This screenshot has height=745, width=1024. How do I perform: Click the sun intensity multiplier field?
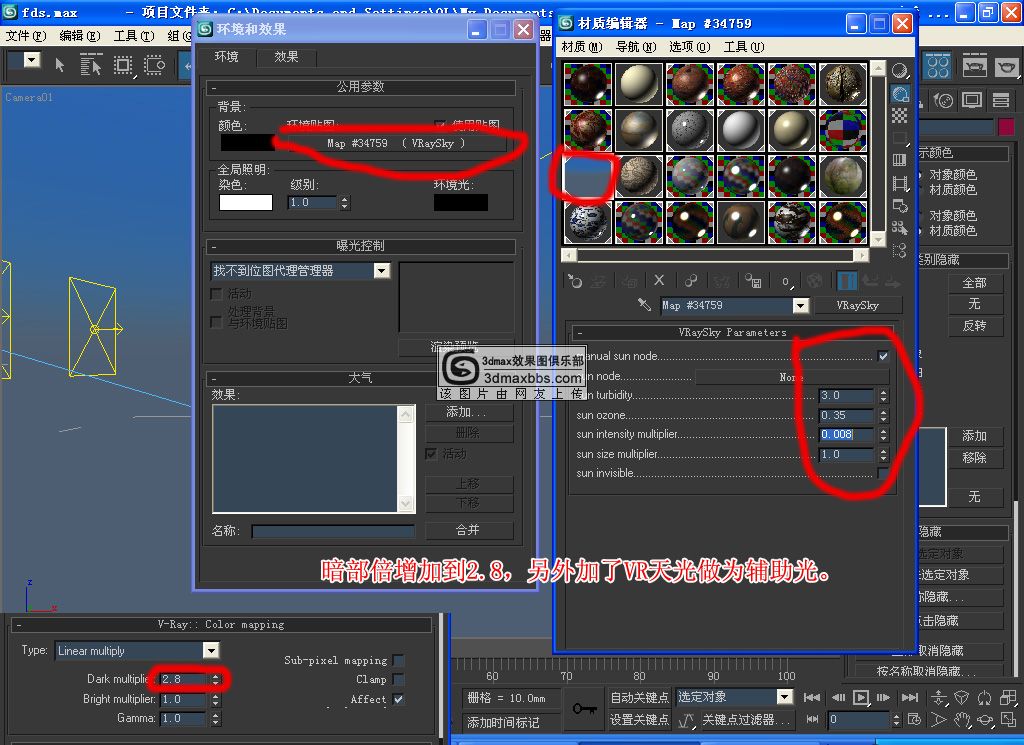846,434
